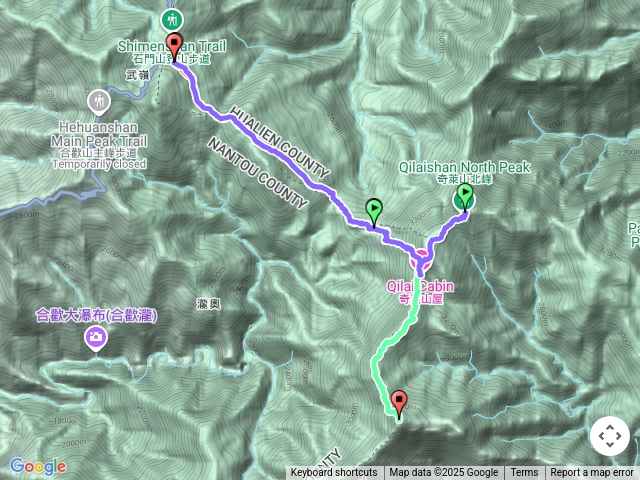The height and width of the screenshot is (480, 640).
Task: Click the Google logo
Action: point(38,466)
